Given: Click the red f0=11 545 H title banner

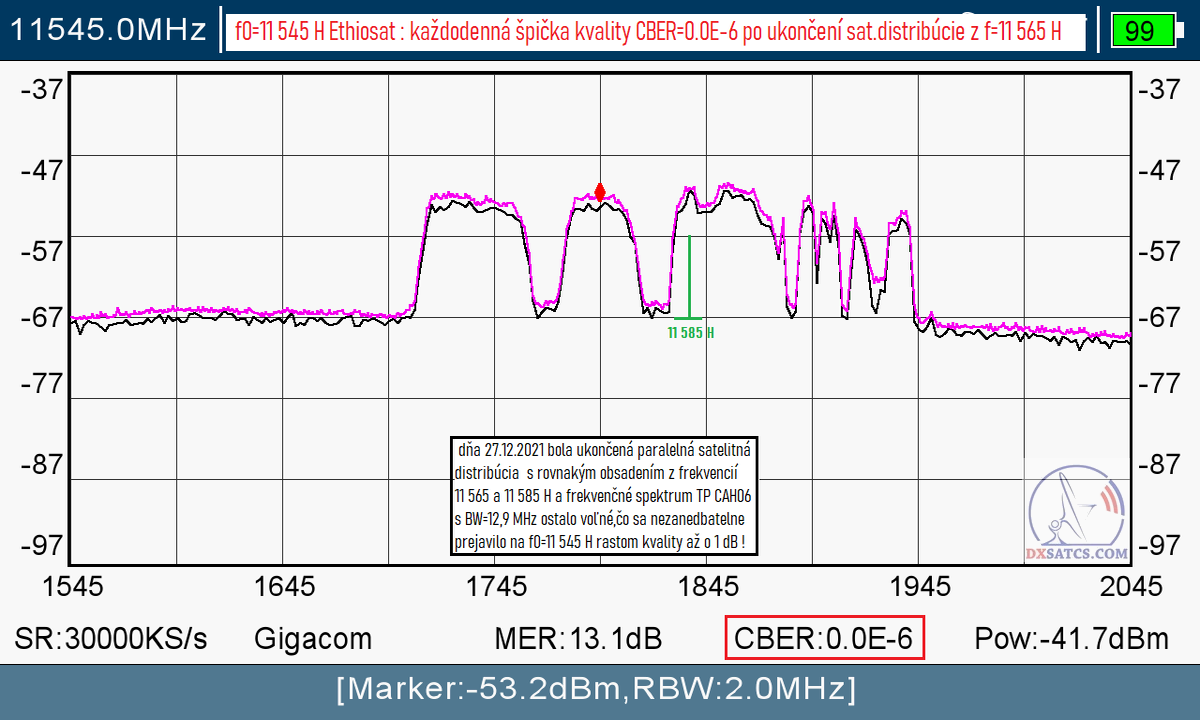Looking at the screenshot, I should [655, 31].
